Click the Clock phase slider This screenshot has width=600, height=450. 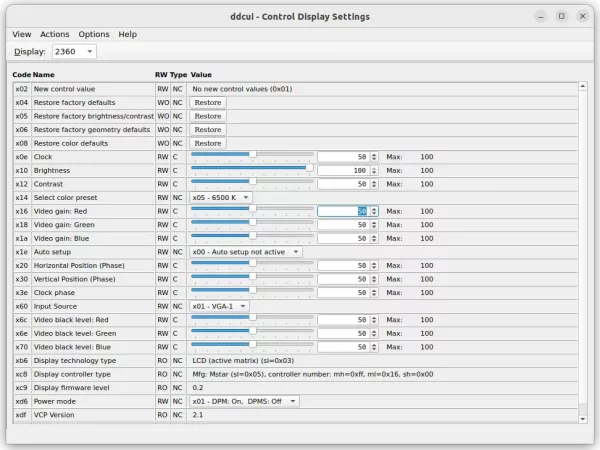point(252,291)
